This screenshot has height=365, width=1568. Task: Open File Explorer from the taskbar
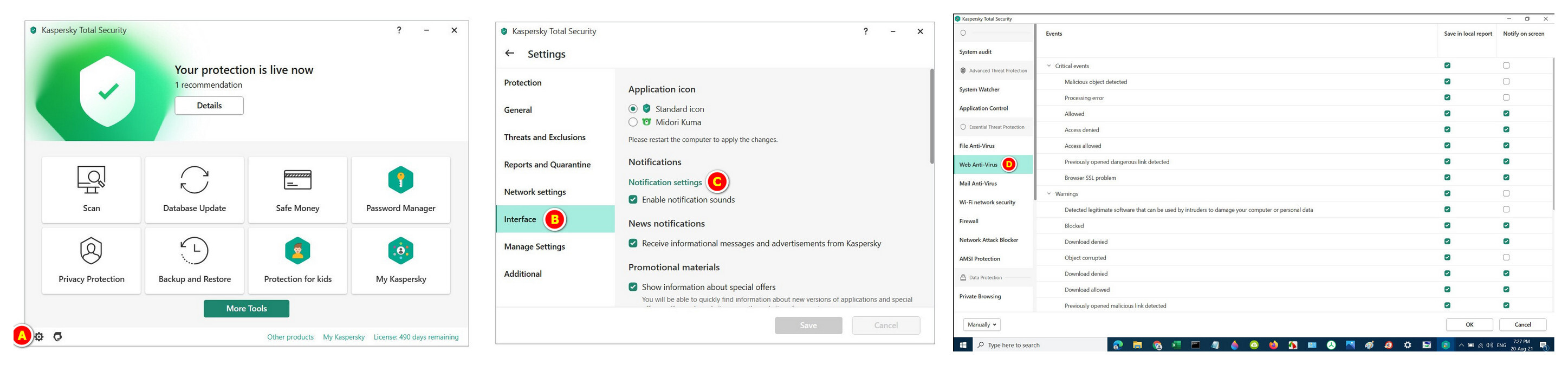[1137, 345]
